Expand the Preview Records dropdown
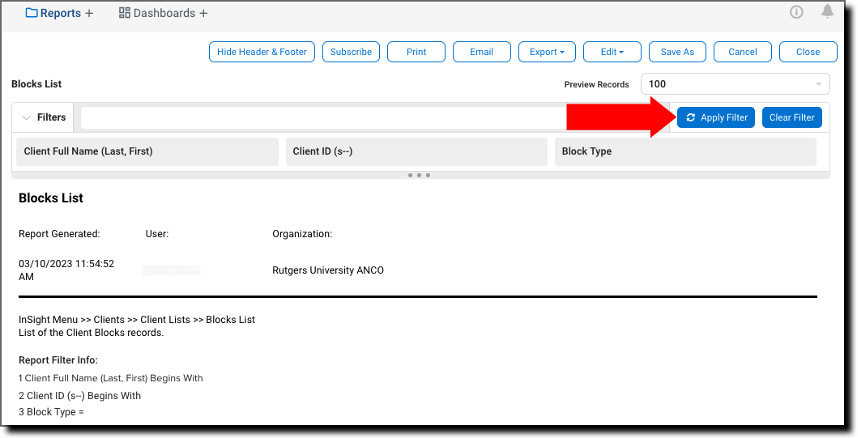Image resolution: width=858 pixels, height=438 pixels. point(735,84)
